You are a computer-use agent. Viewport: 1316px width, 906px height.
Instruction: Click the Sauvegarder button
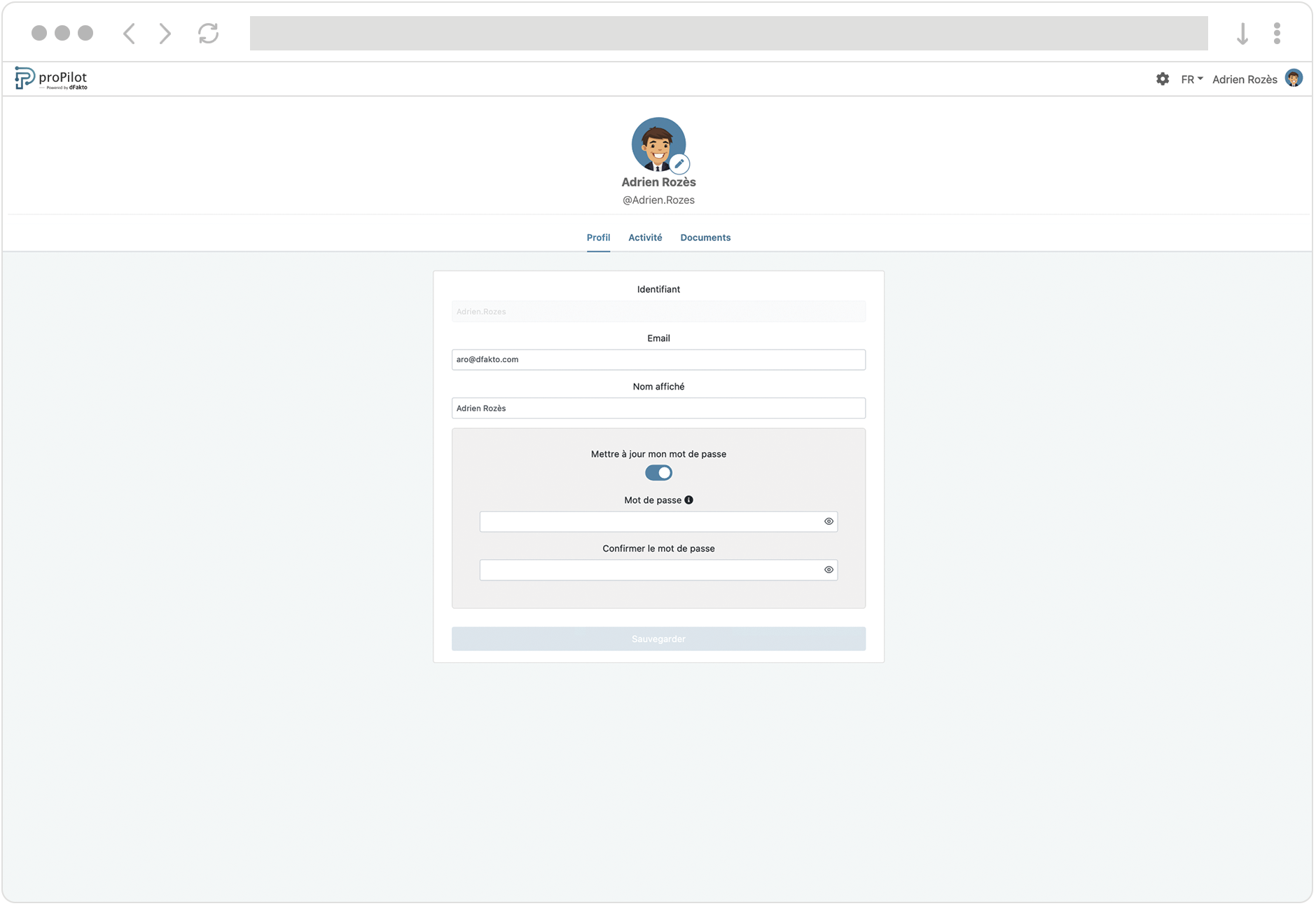point(658,638)
